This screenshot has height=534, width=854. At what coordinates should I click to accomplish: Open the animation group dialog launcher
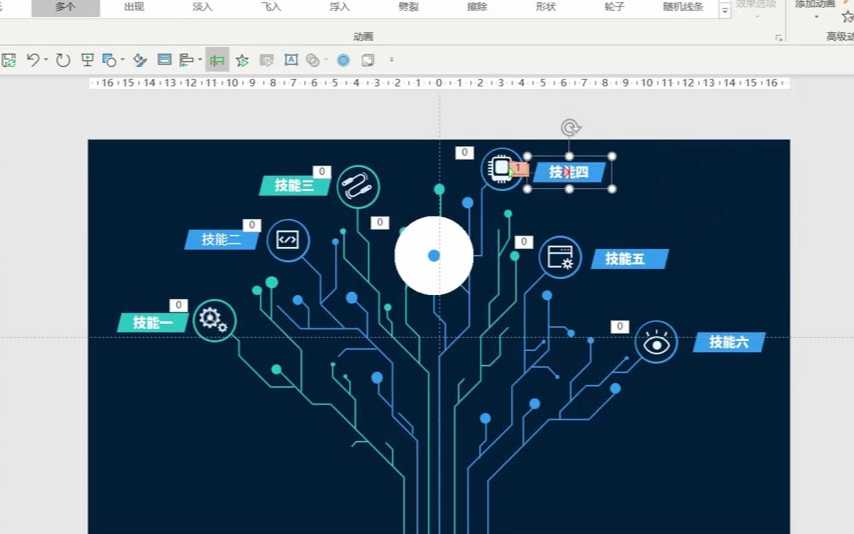[779, 37]
